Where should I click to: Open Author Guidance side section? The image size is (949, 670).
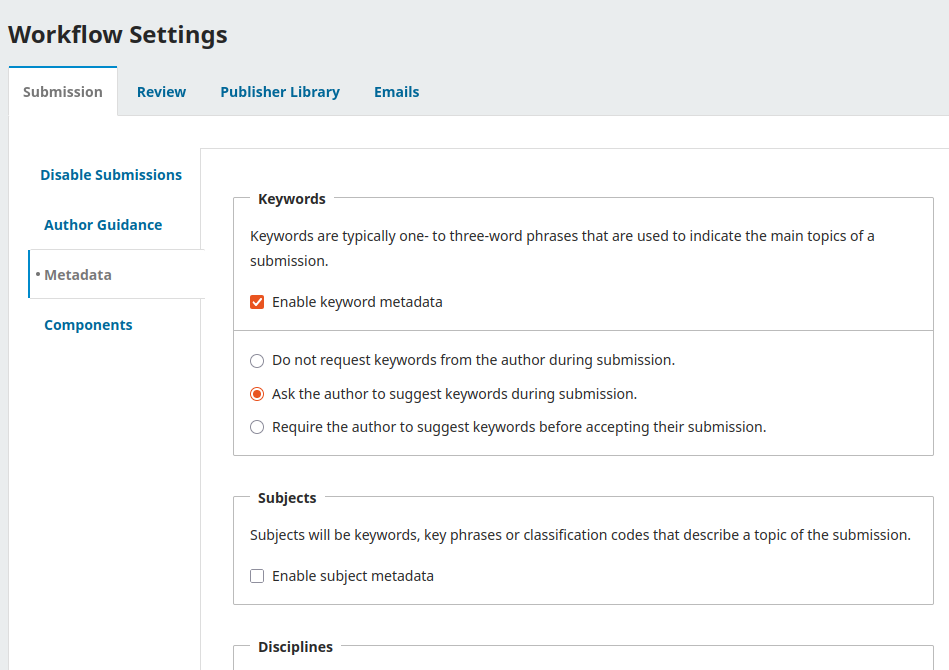click(103, 225)
